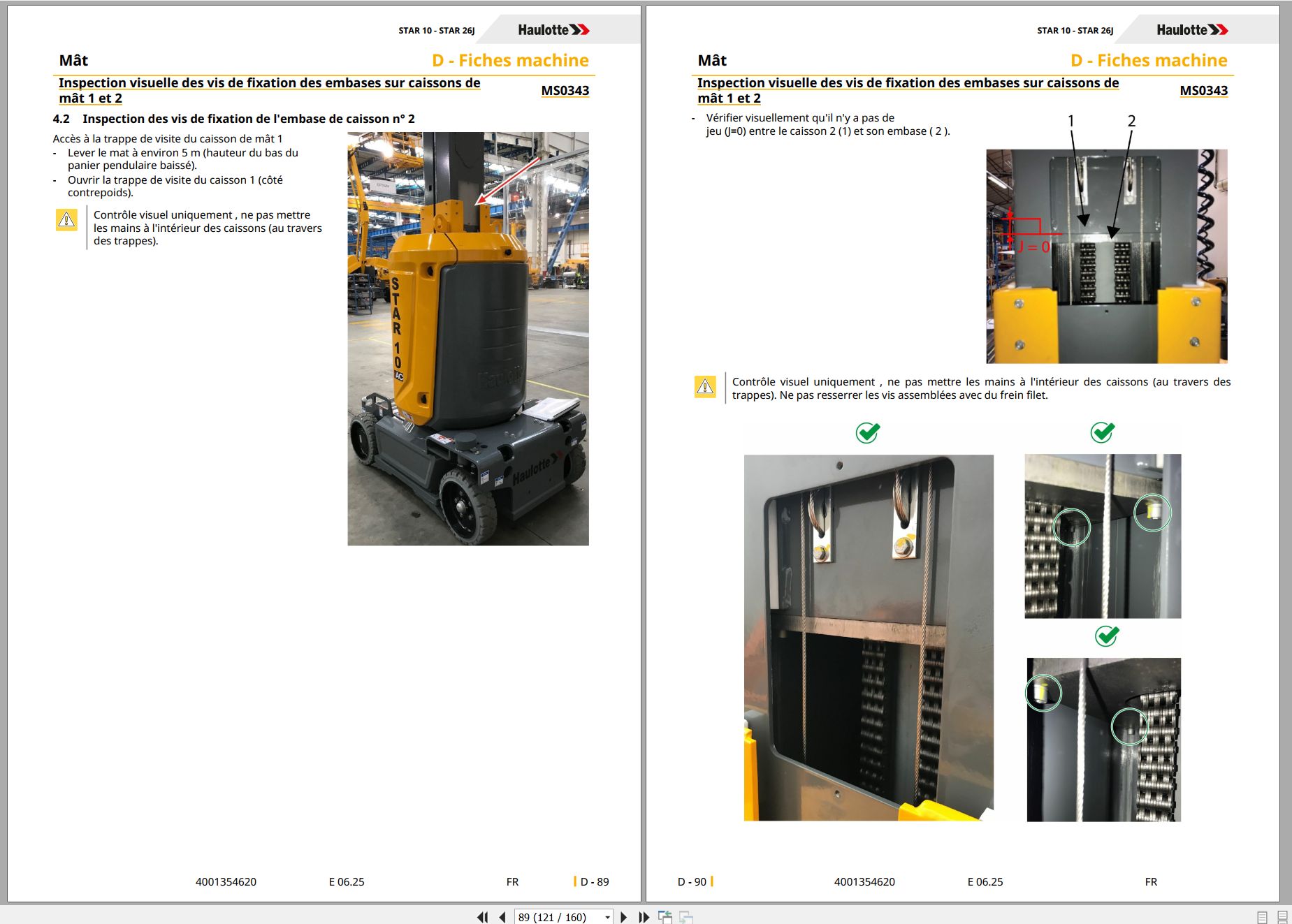Click 'D - Fiches machine' on the right page
Image resolution: width=1292 pixels, height=924 pixels.
(x=1149, y=60)
